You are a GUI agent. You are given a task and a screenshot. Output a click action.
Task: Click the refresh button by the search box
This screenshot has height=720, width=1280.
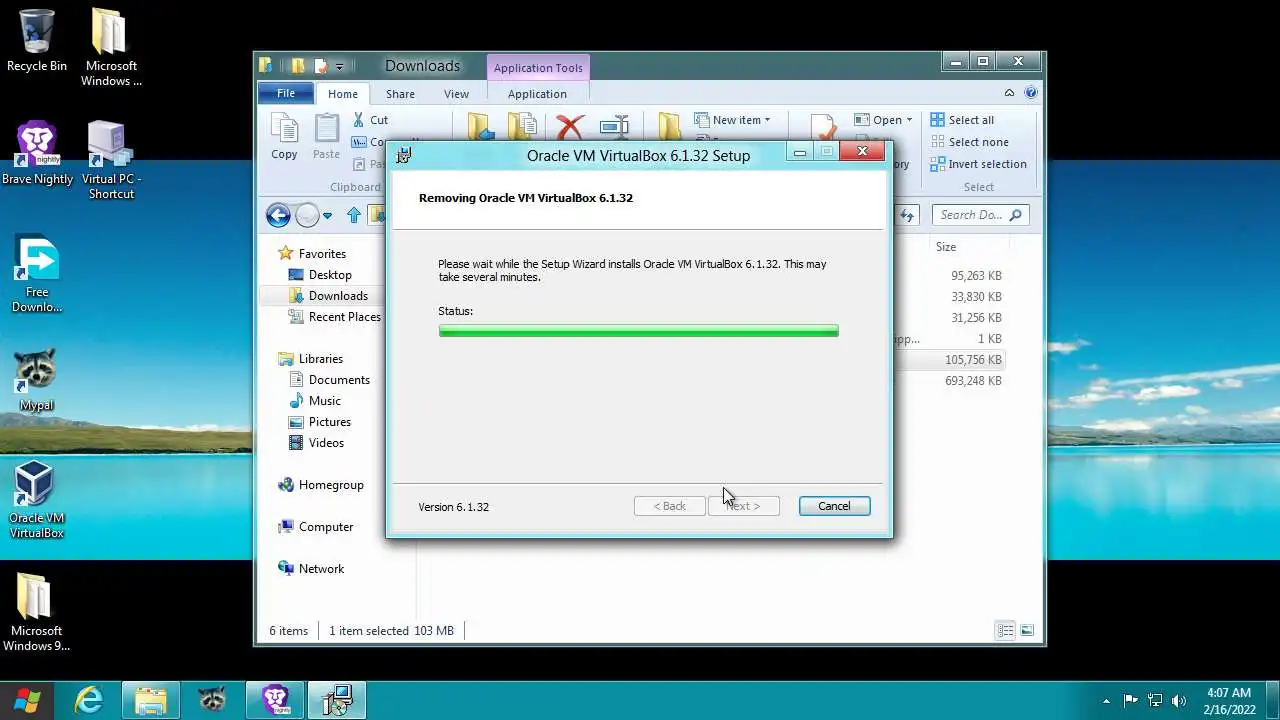coord(908,215)
